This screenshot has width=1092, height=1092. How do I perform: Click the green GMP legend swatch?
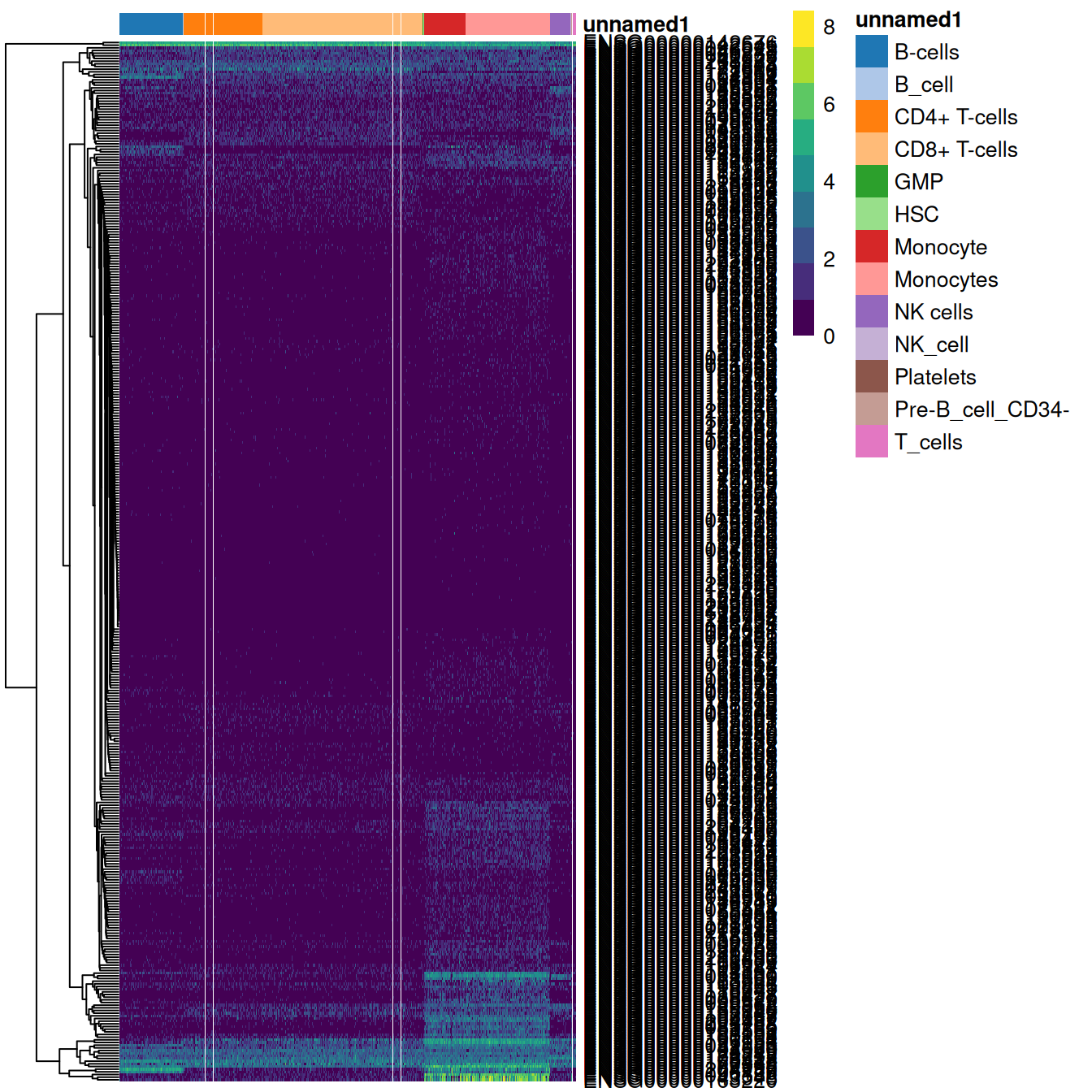click(871, 182)
